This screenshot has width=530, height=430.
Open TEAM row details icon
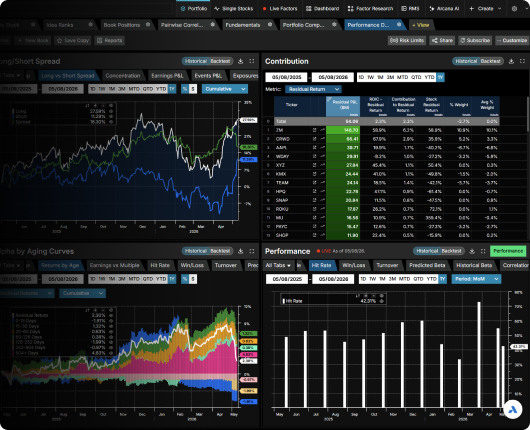pyautogui.click(x=314, y=183)
